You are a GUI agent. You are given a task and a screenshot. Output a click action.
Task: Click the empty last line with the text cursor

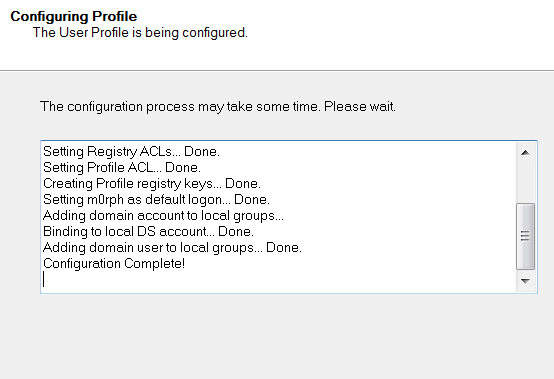coord(279,279)
